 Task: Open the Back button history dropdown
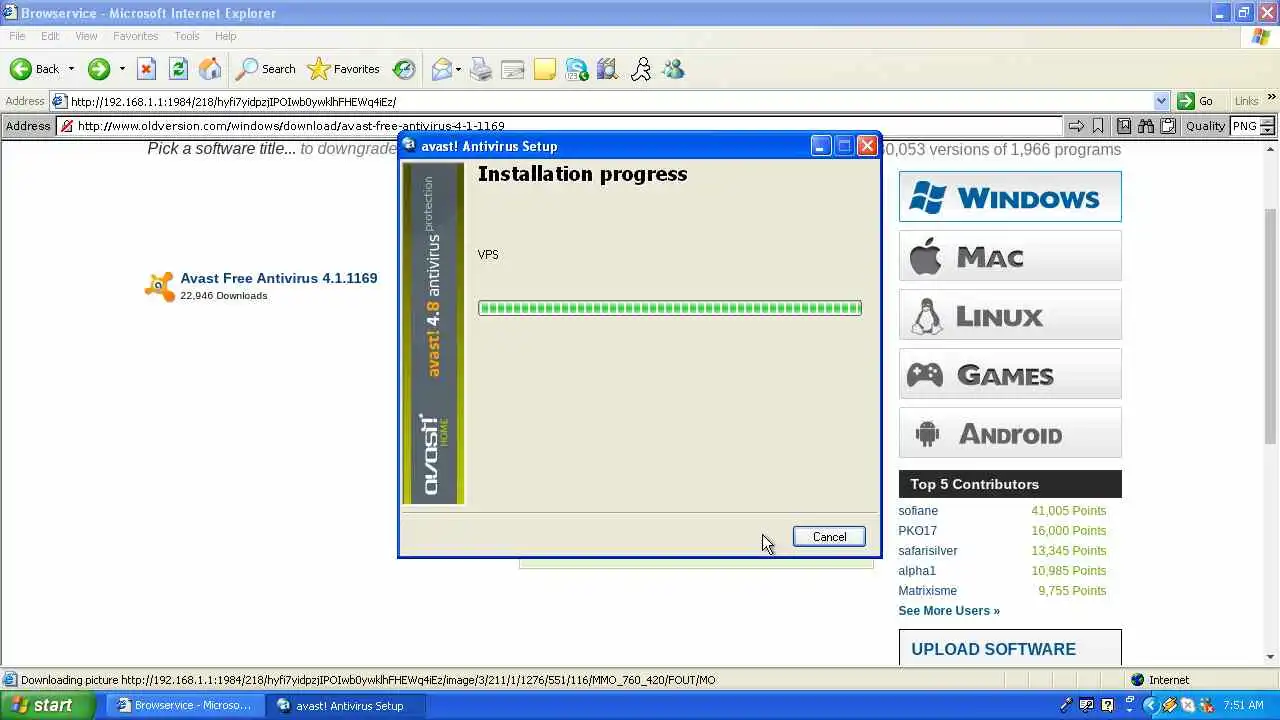click(x=71, y=69)
